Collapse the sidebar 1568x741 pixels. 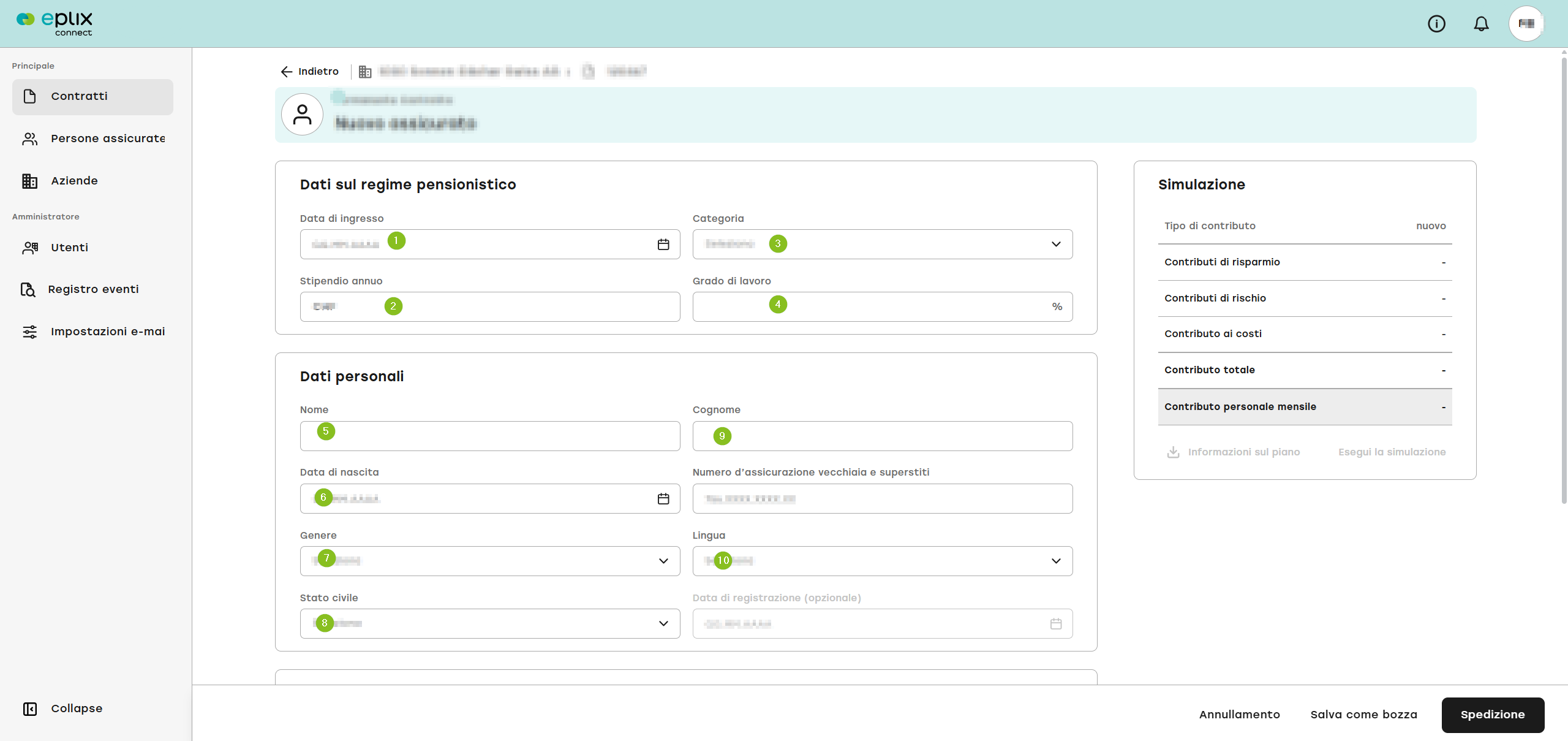click(x=62, y=709)
